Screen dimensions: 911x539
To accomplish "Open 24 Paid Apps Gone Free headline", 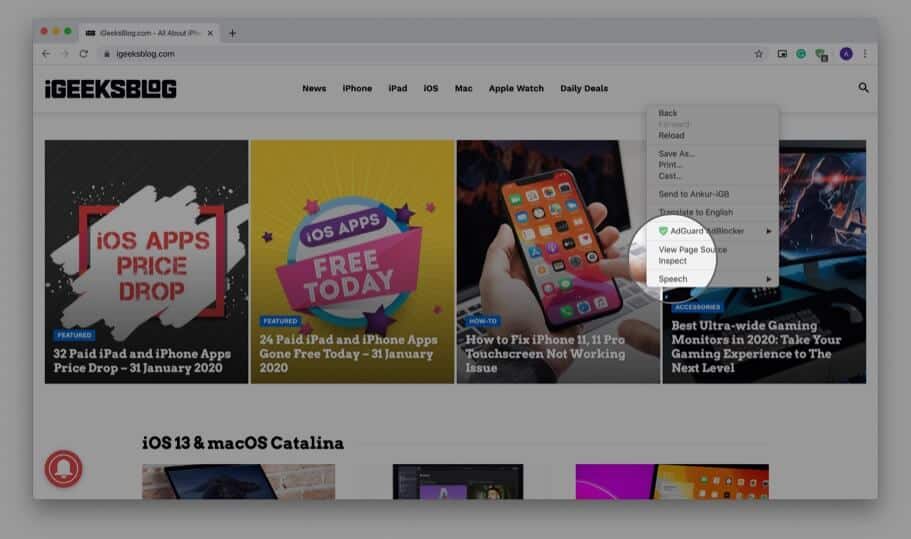I will pos(349,354).
